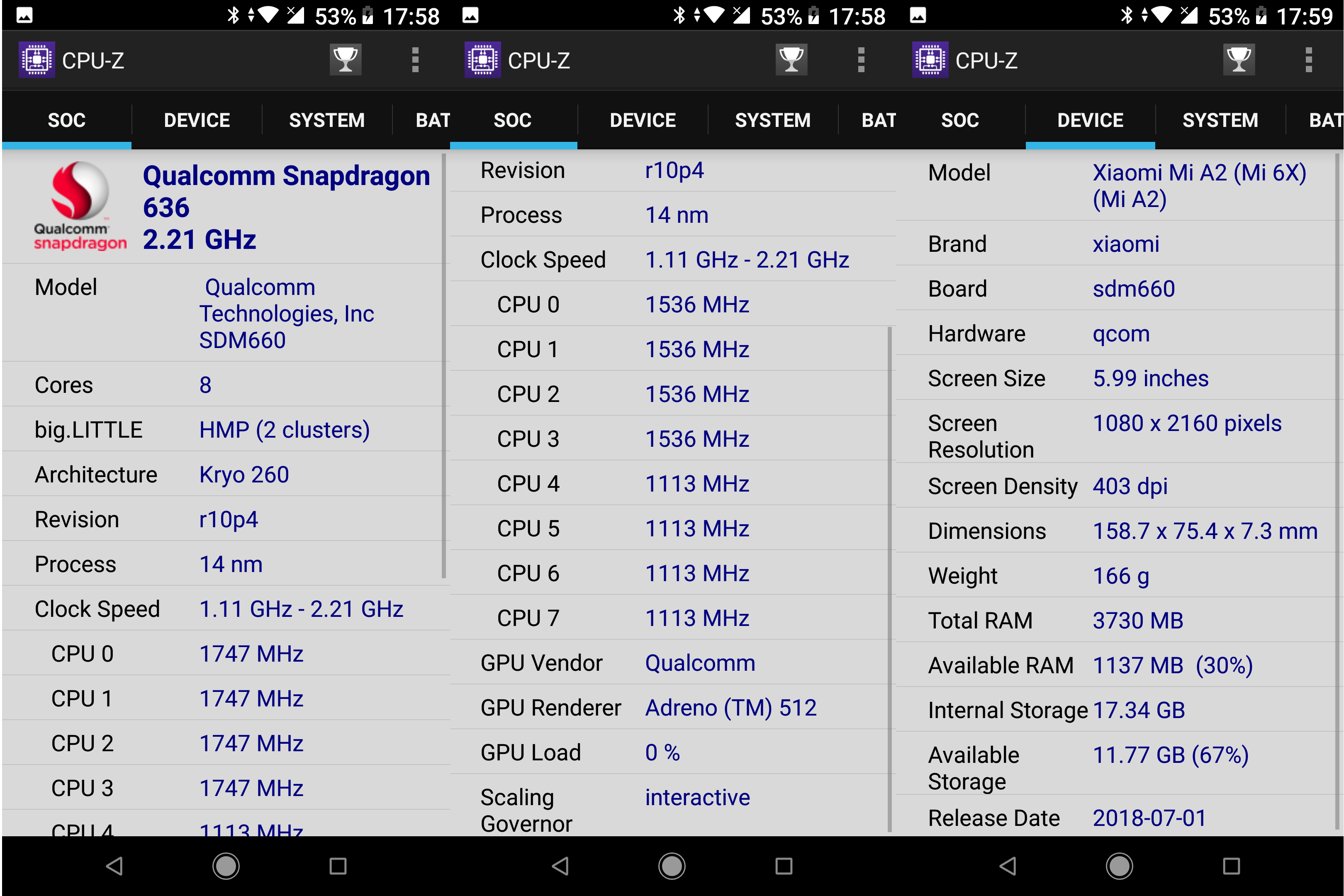Tap Recents square button in left screen
Screen dimensions: 1344x896
pyautogui.click(x=338, y=866)
